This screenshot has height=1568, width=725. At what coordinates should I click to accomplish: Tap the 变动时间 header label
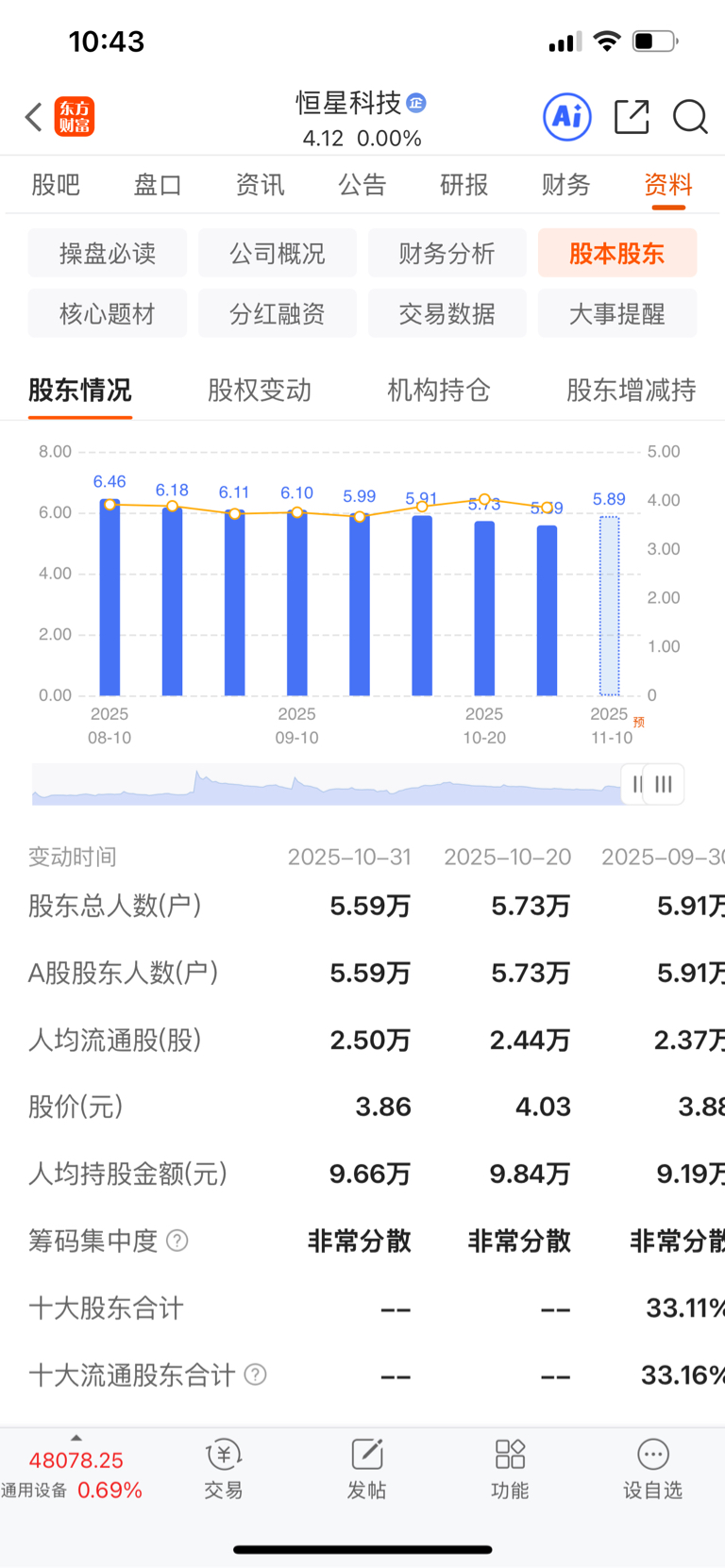pos(72,857)
